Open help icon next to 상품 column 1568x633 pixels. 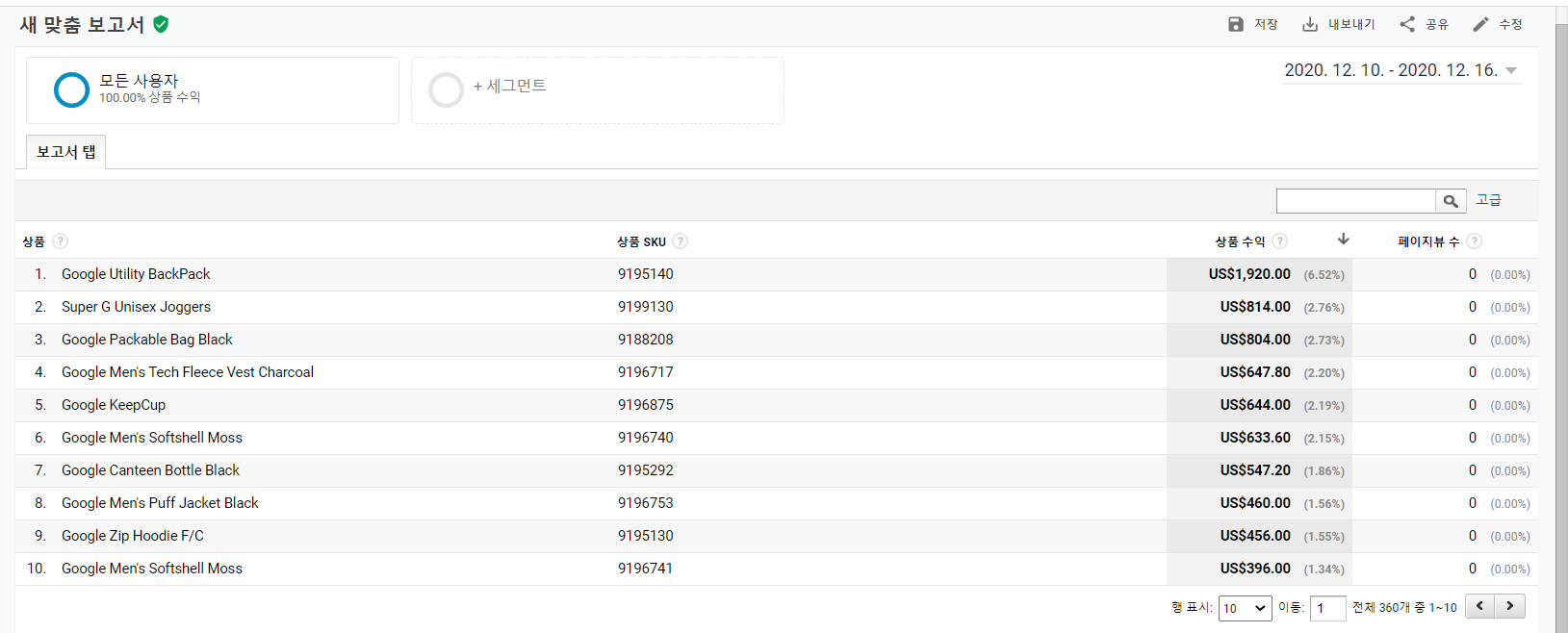click(61, 241)
